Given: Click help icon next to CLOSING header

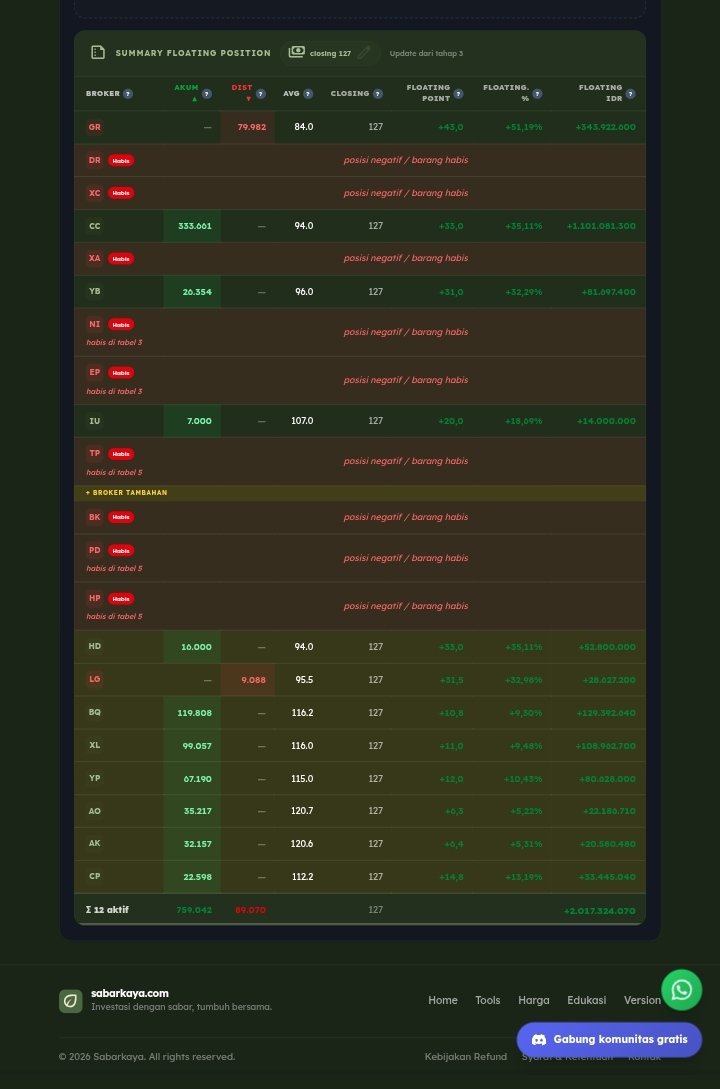Looking at the screenshot, I should [378, 94].
